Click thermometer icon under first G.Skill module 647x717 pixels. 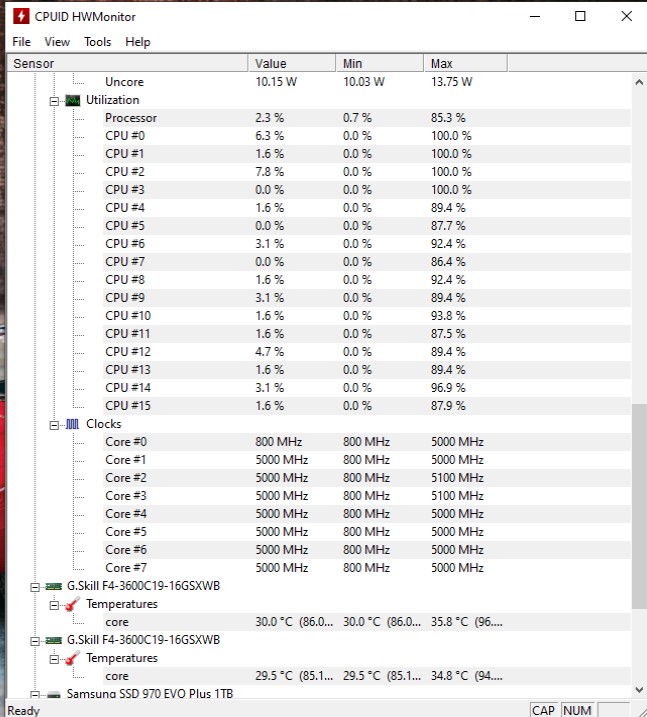click(x=73, y=605)
